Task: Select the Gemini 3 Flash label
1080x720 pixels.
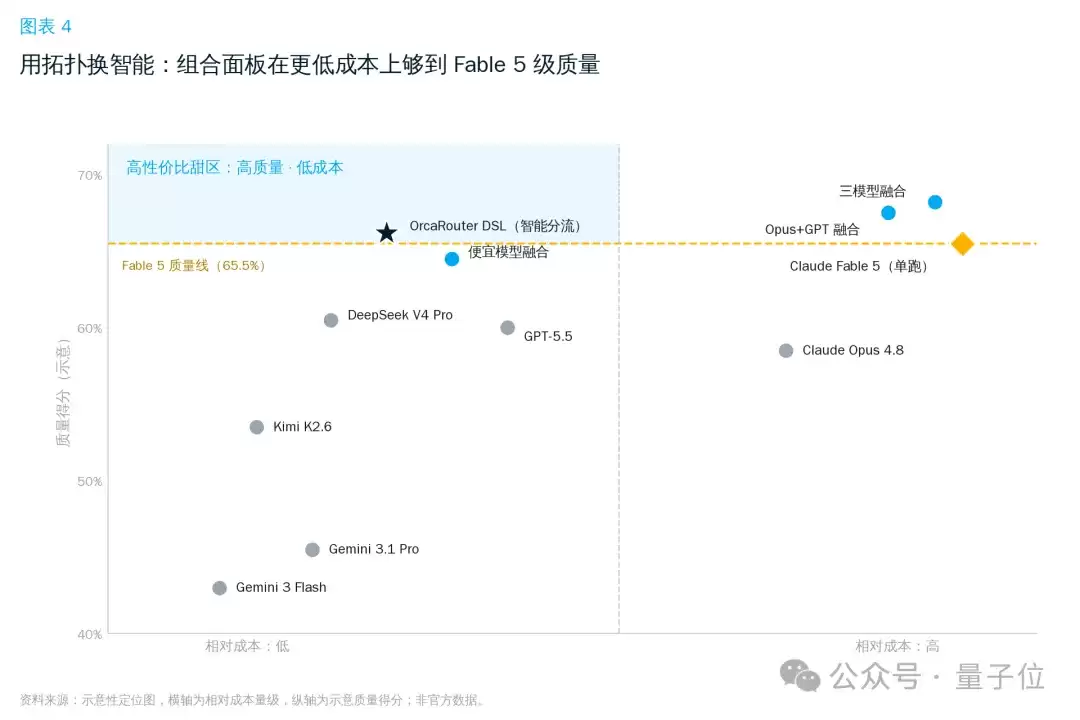Action: click(281, 587)
